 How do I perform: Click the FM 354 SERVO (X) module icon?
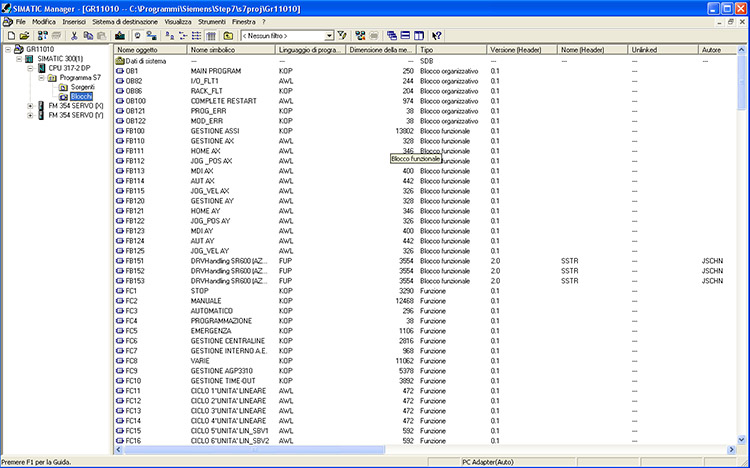[42, 106]
